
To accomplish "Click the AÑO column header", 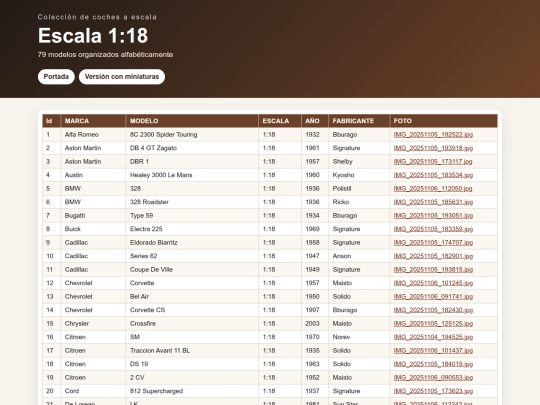I will click(315, 121).
